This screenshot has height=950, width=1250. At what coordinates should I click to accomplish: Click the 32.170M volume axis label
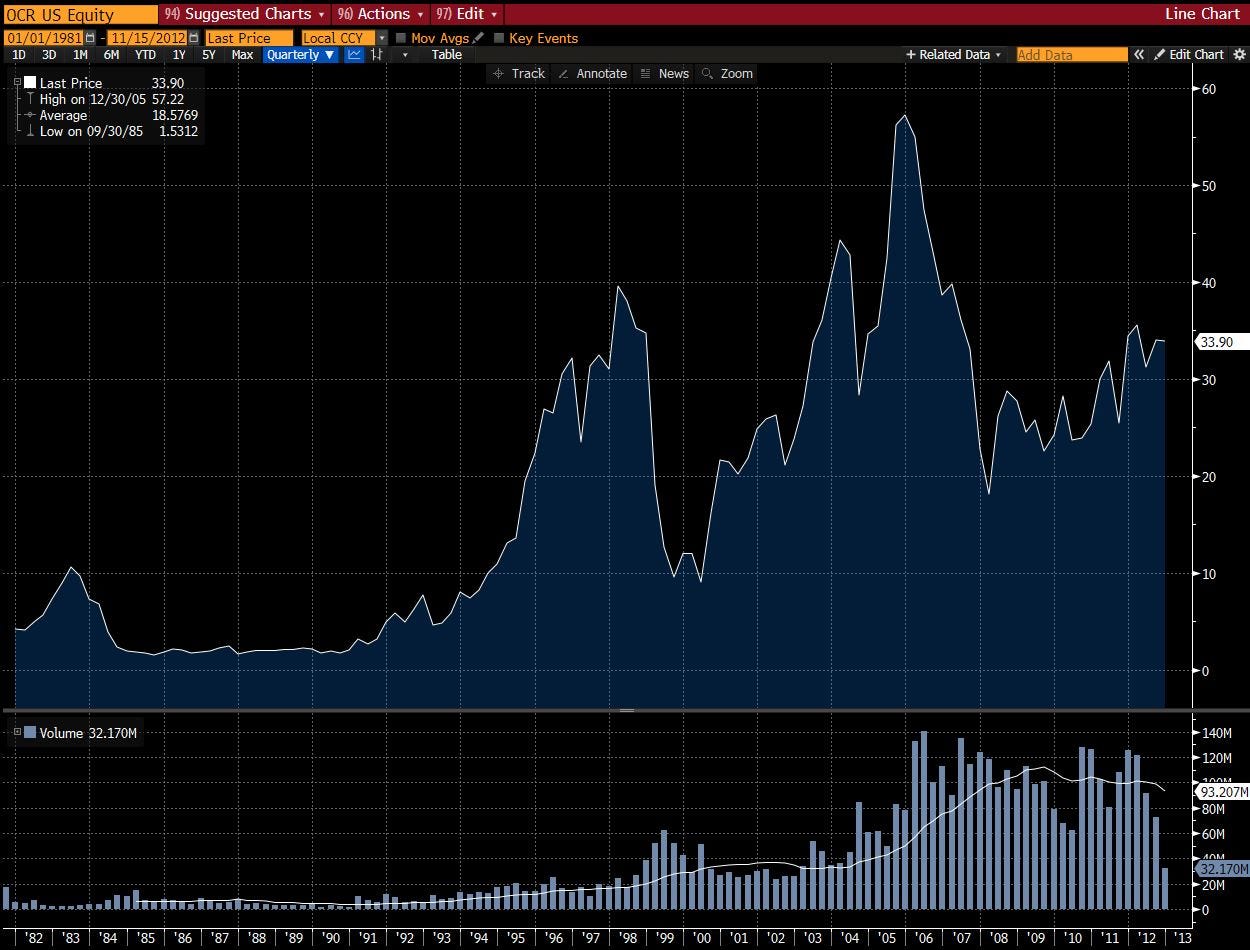(1222, 868)
